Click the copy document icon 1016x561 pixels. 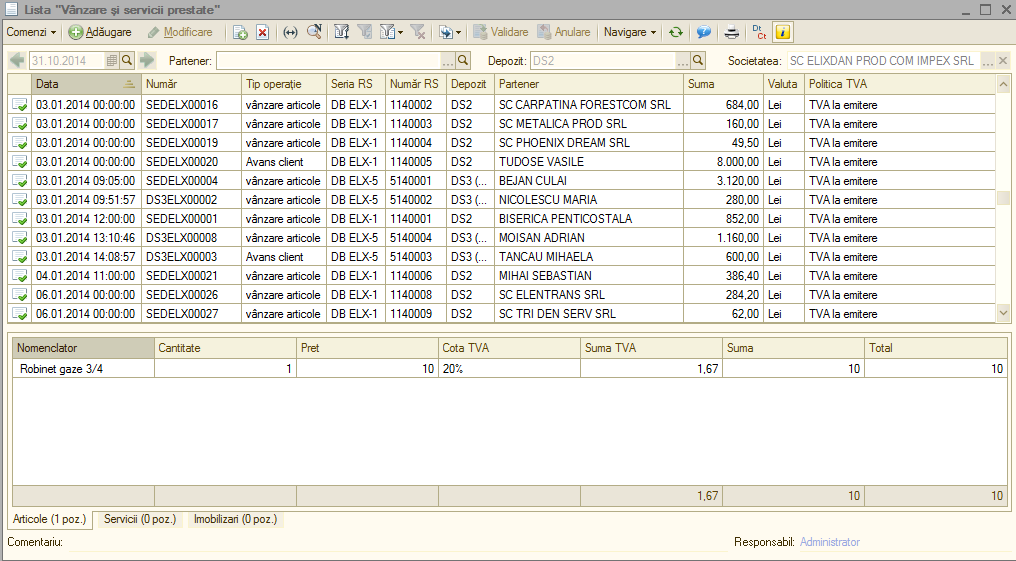[x=240, y=32]
